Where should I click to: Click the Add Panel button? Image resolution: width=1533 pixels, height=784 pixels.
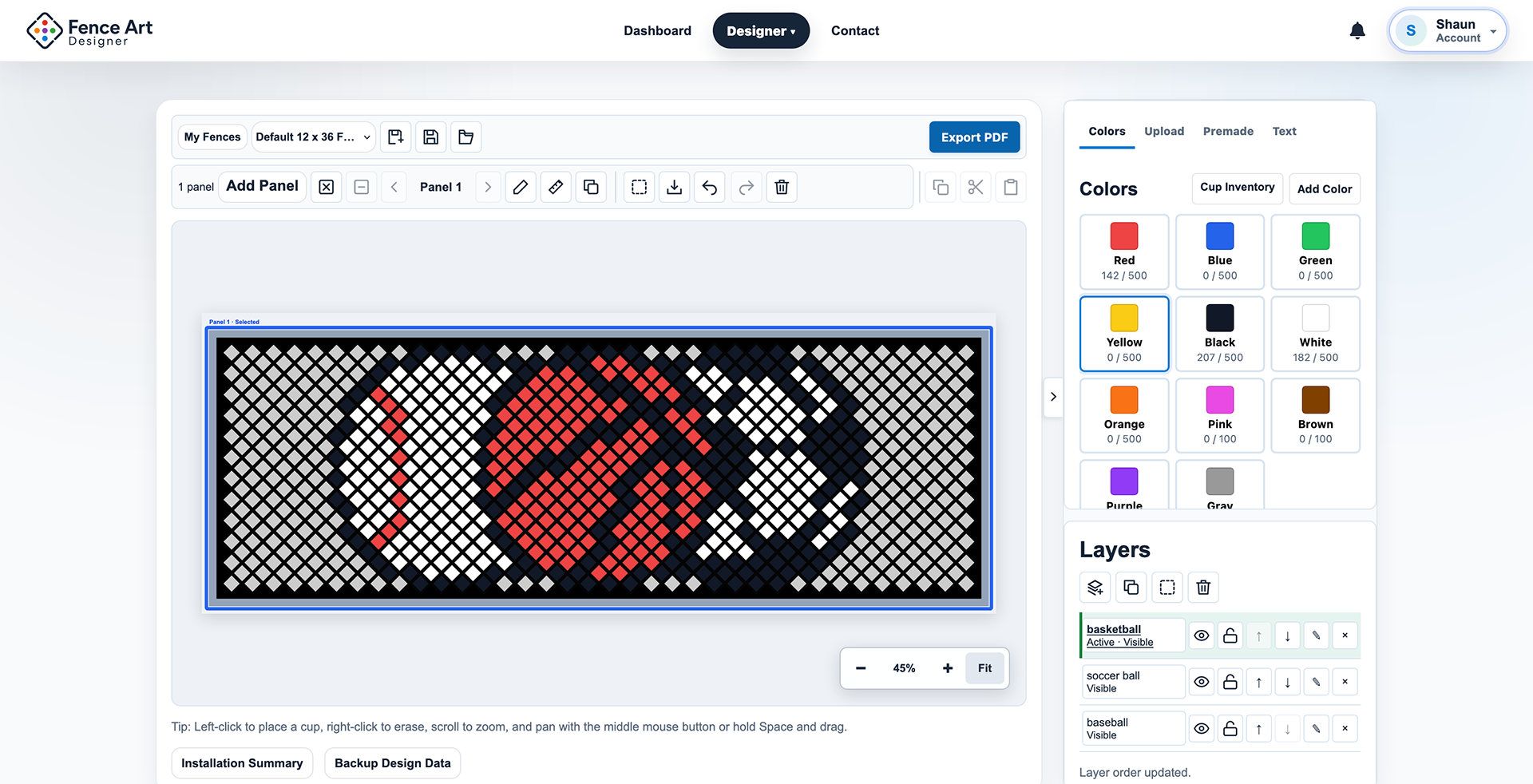(x=262, y=186)
